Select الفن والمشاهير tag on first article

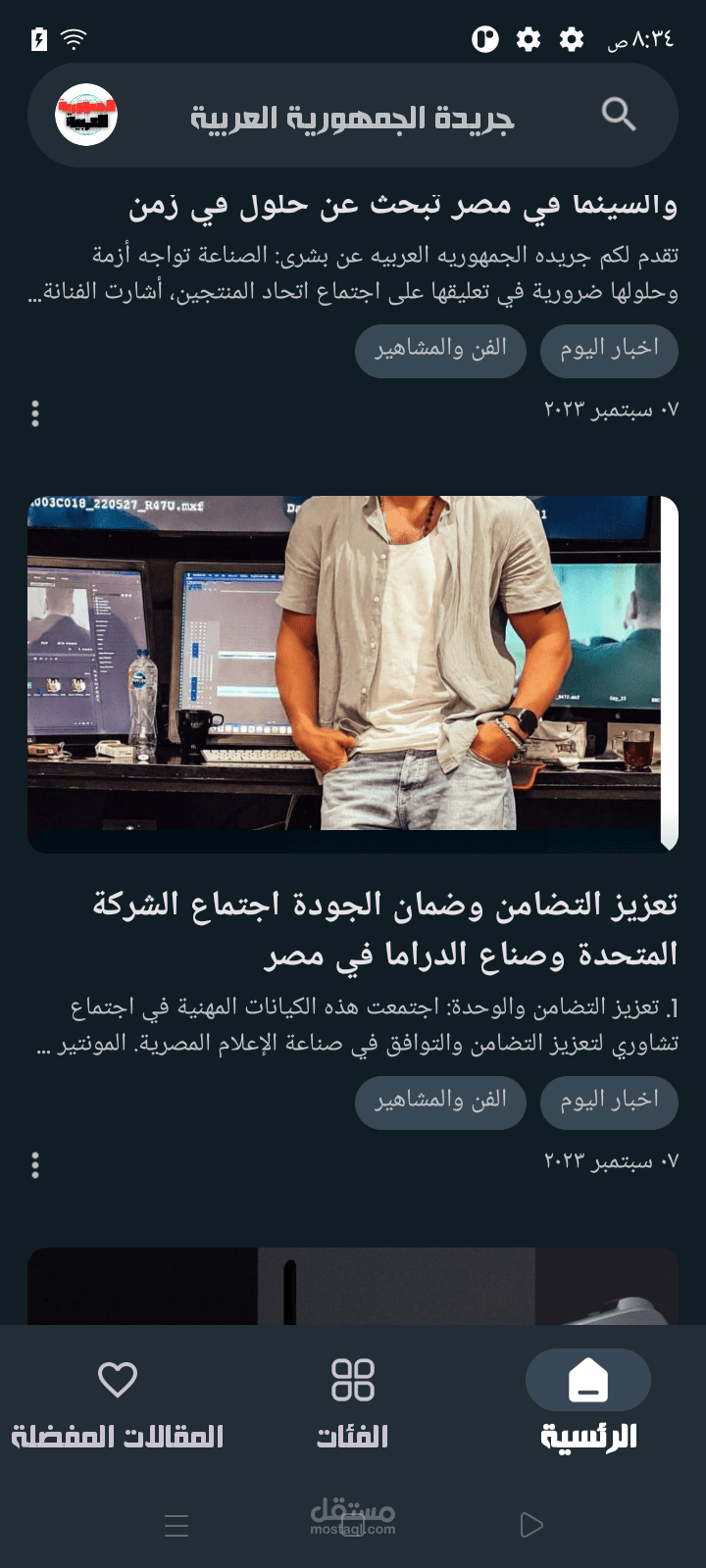pyautogui.click(x=440, y=351)
